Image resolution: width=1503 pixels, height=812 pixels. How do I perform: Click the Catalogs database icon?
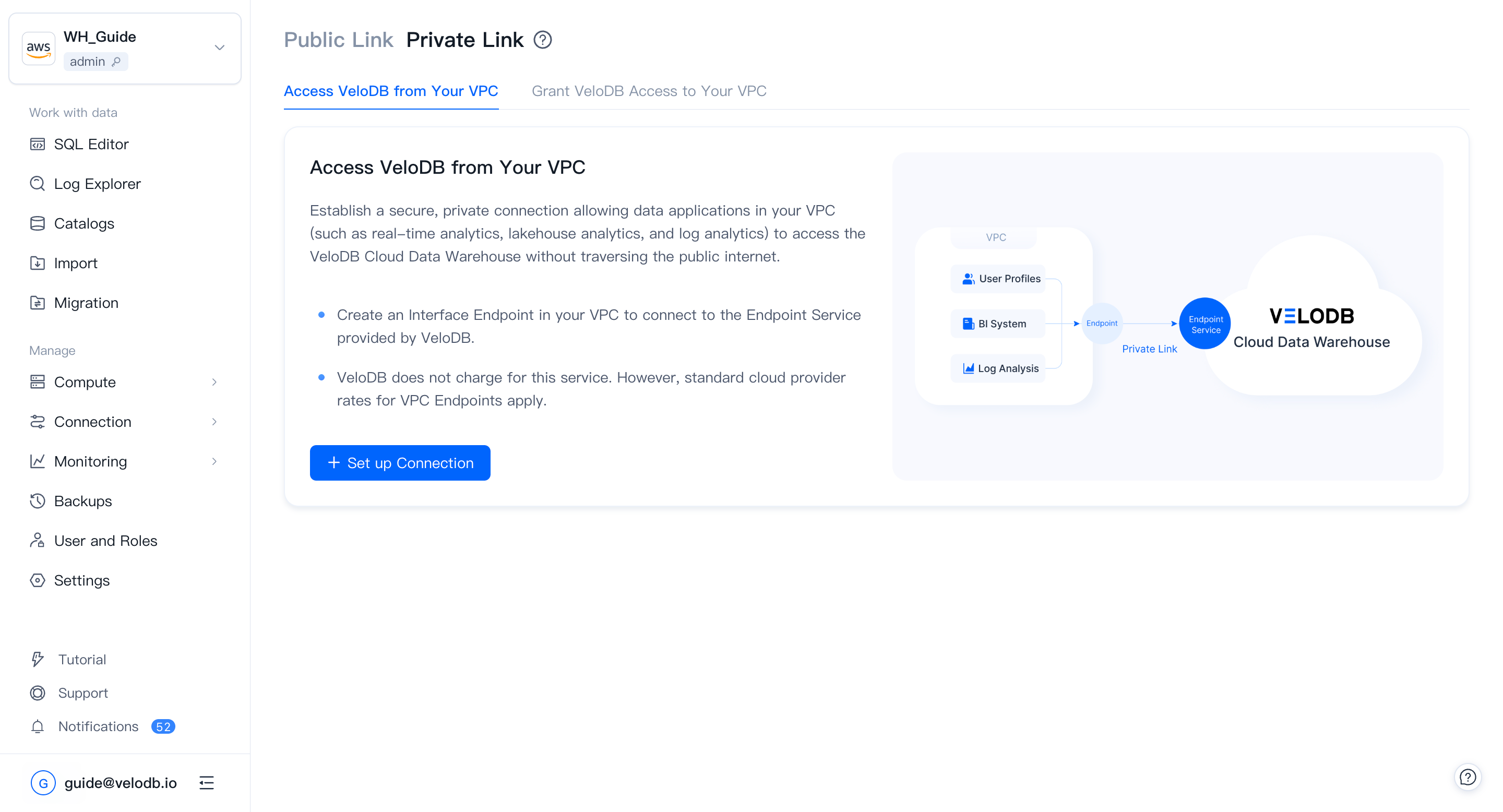tap(38, 223)
